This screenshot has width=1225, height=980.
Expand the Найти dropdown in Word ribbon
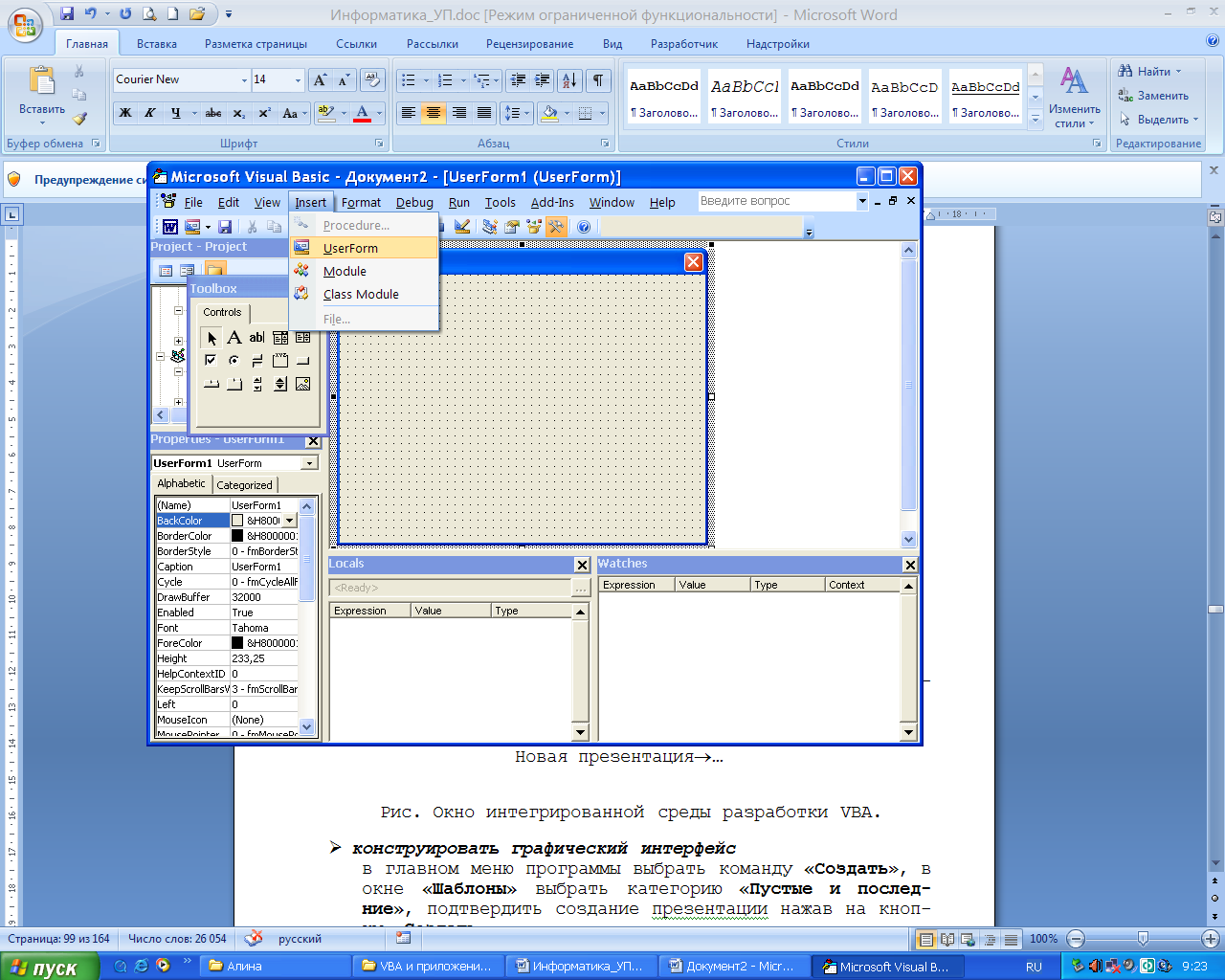click(x=1178, y=72)
